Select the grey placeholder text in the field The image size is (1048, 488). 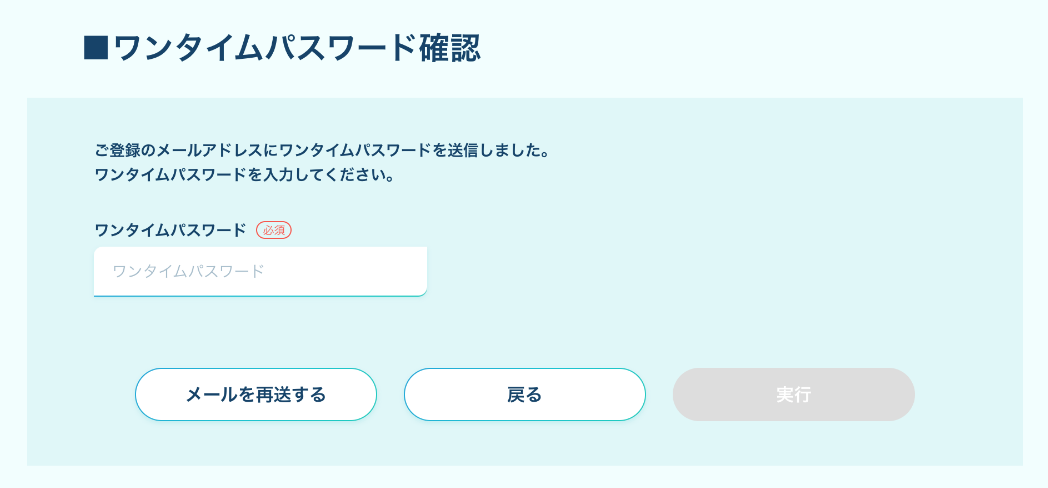click(x=188, y=271)
